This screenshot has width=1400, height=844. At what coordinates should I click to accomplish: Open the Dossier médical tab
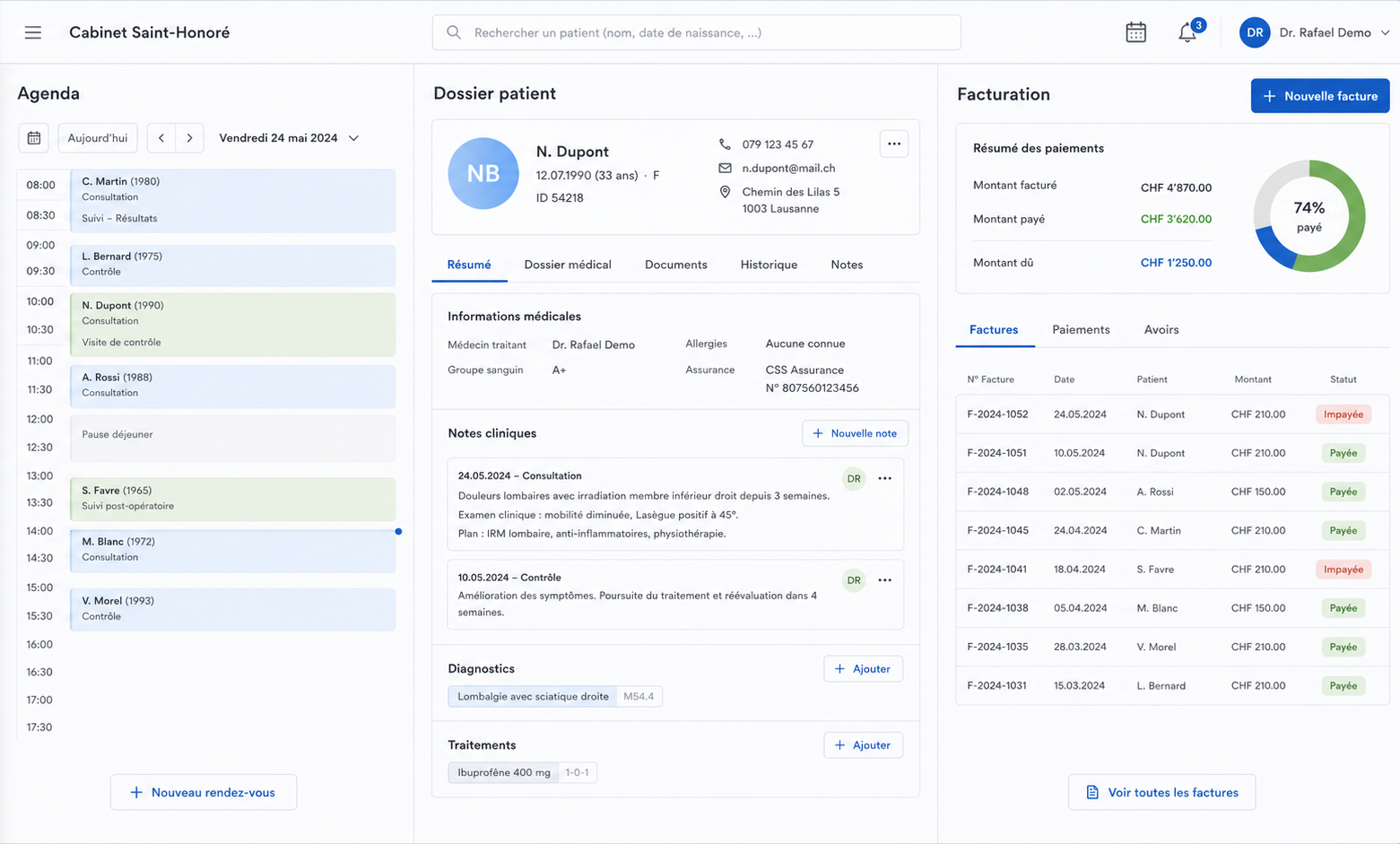point(568,265)
